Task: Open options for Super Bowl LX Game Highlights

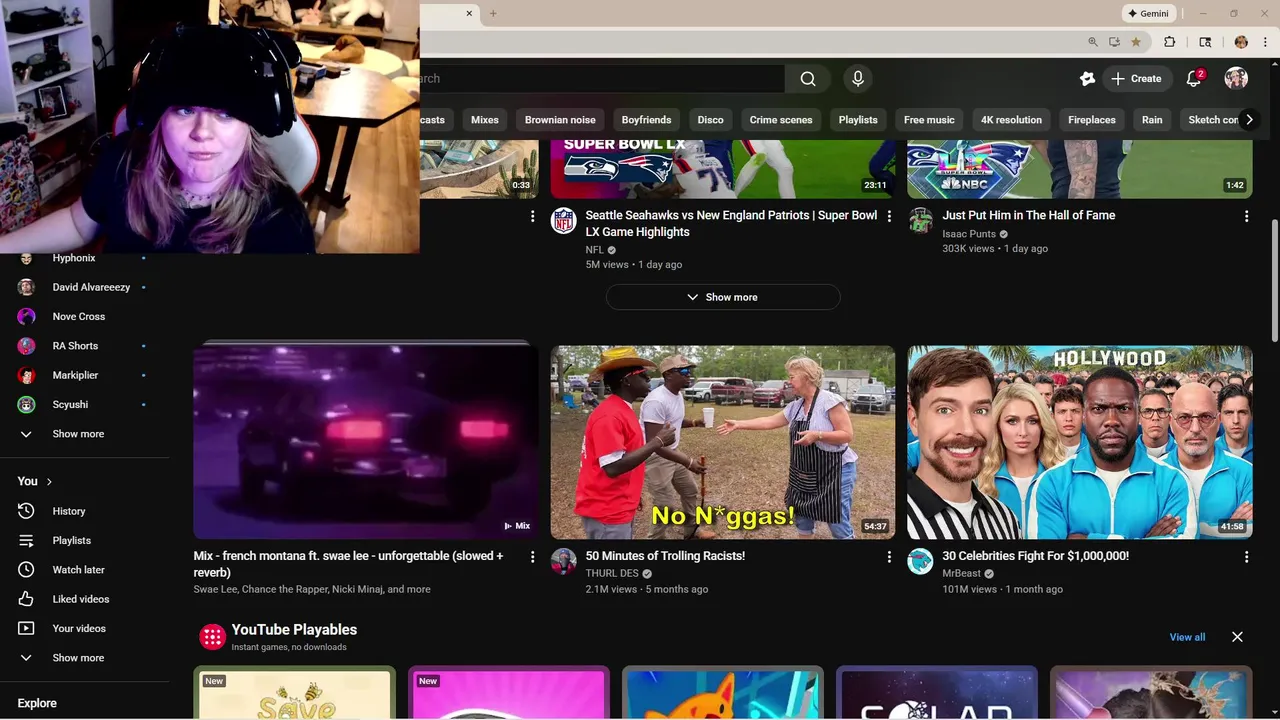Action: (x=889, y=216)
